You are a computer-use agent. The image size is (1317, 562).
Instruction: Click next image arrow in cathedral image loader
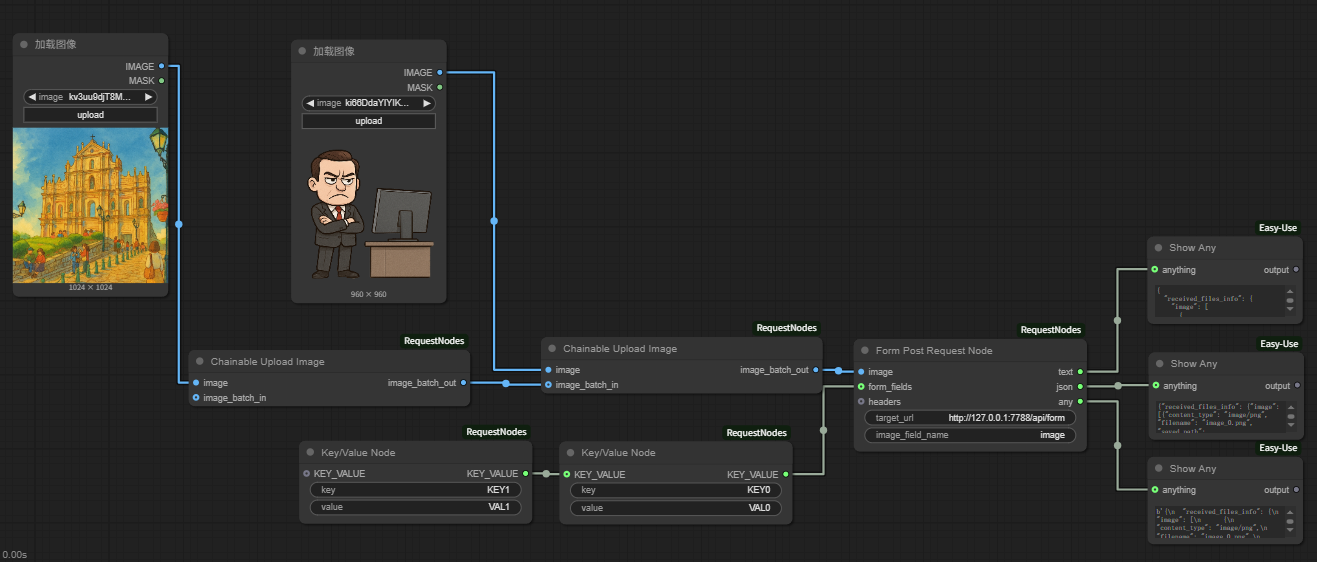point(149,97)
